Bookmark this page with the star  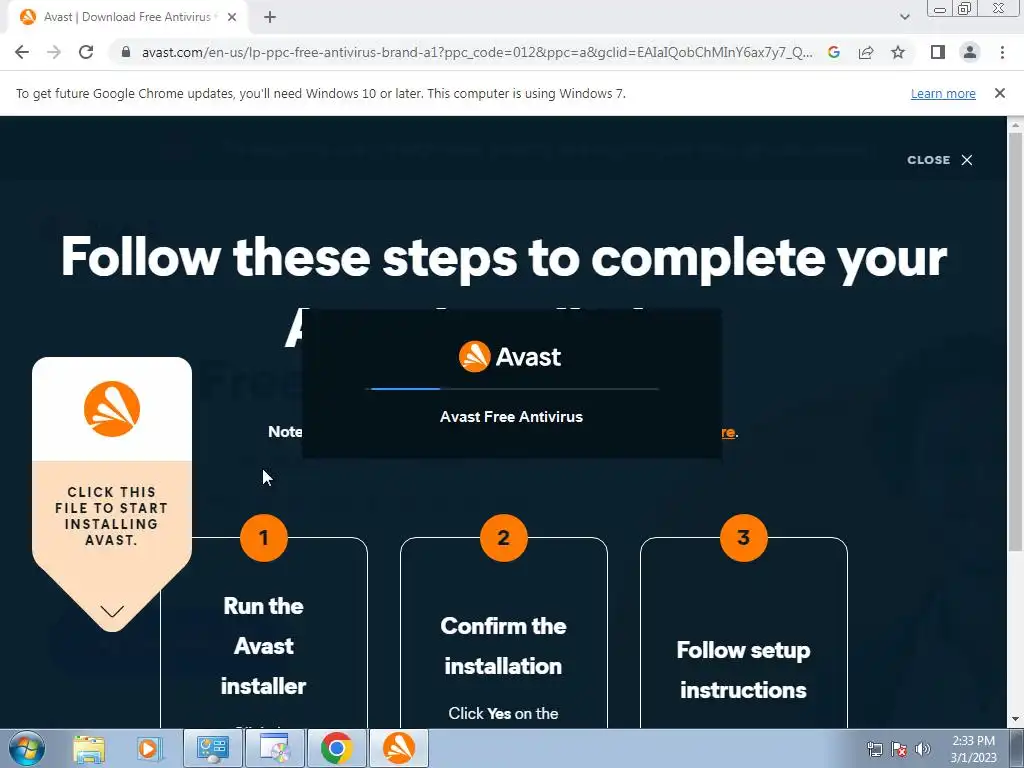pos(898,52)
